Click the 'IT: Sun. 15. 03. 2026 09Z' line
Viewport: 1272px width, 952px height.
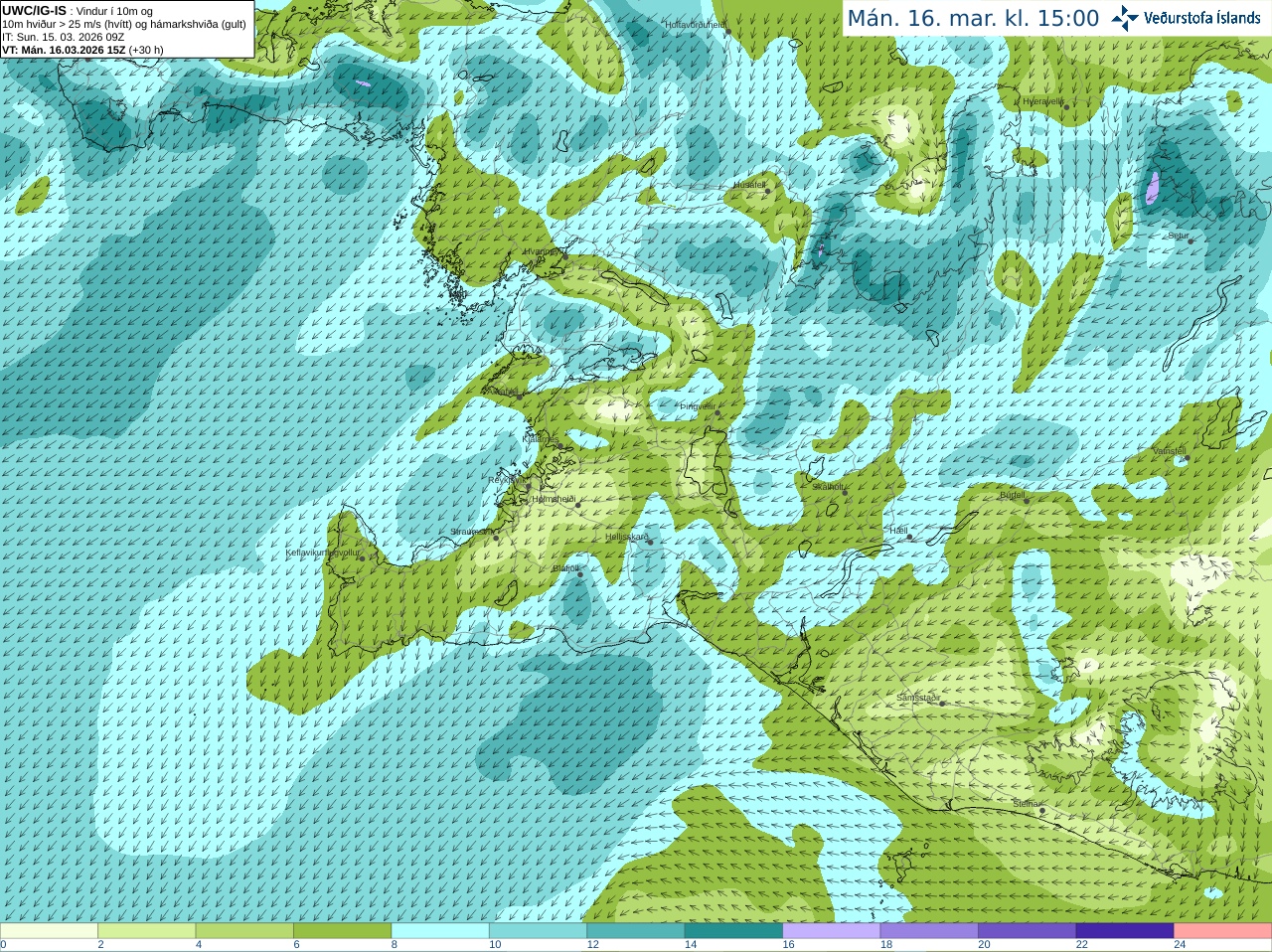click(64, 37)
